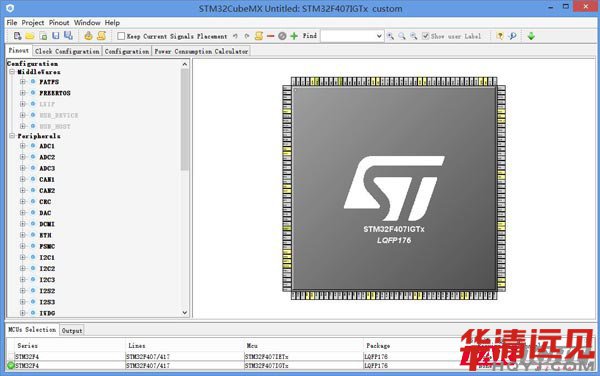
Task: Click the red minus toolbar icon
Action: tap(271, 36)
